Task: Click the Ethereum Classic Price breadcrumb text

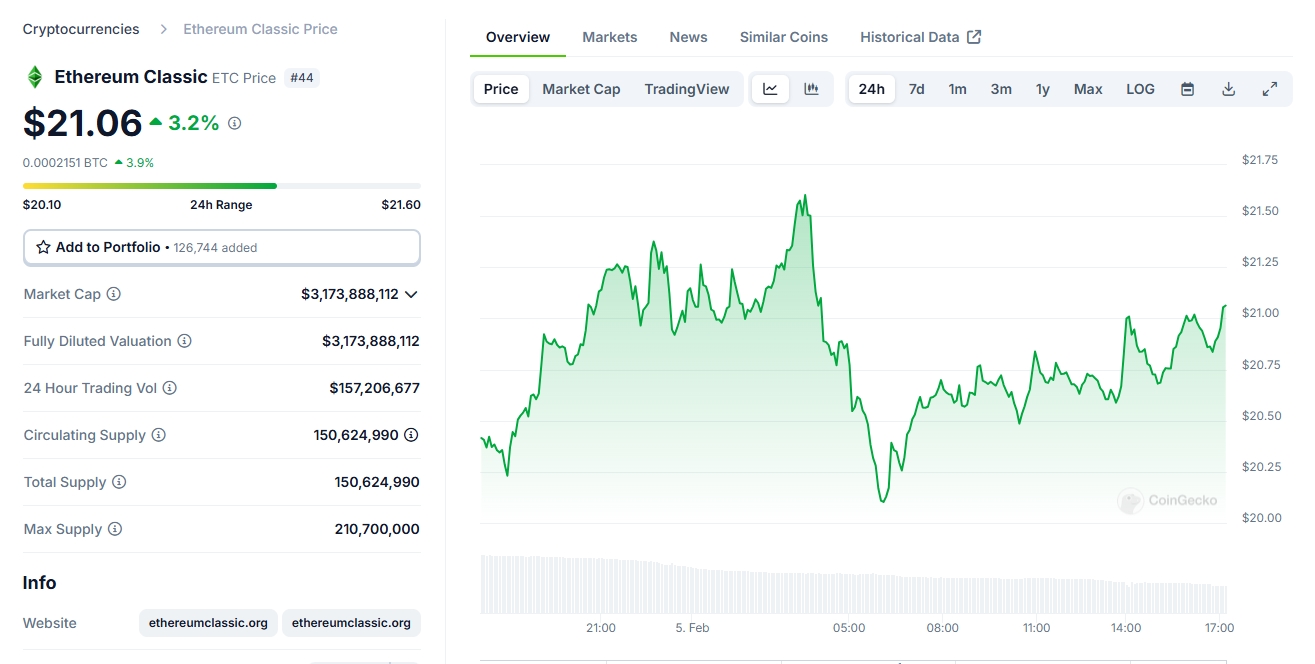Action: click(260, 29)
